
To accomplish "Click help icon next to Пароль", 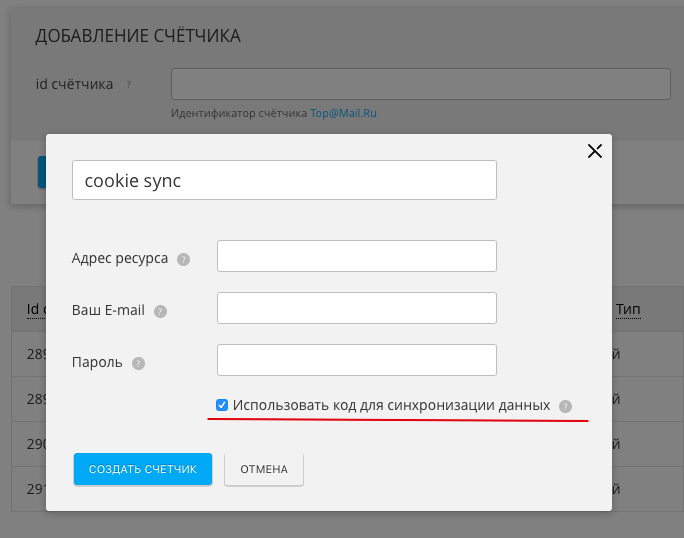I will (138, 363).
